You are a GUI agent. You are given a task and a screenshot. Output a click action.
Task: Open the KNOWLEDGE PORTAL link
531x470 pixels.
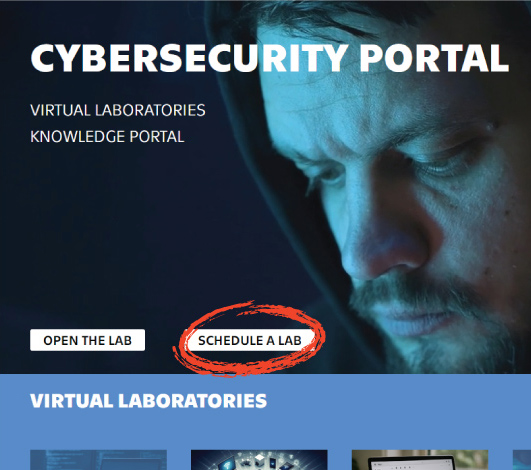[x=107, y=137]
